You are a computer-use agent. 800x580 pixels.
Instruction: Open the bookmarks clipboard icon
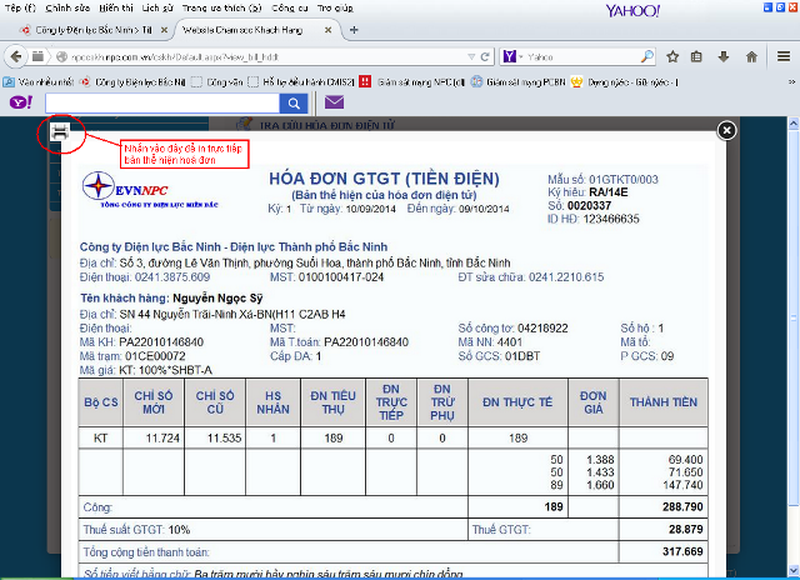point(698,57)
